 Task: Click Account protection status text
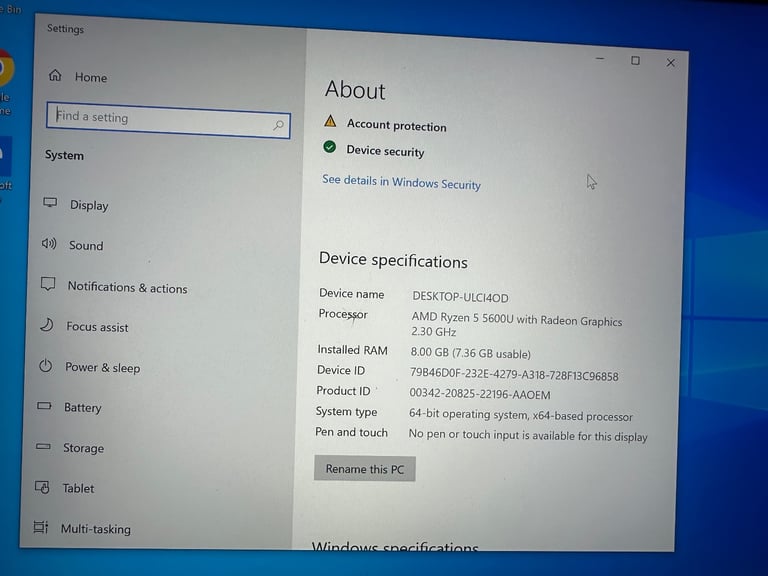pyautogui.click(x=397, y=125)
